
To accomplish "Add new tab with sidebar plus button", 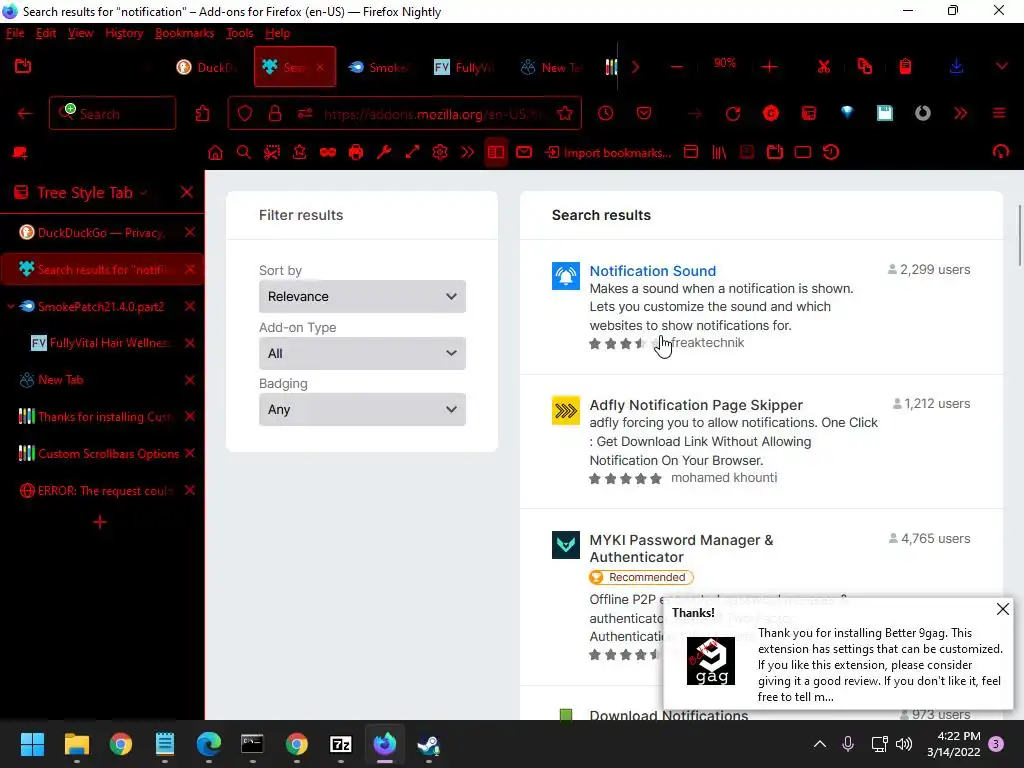I will pyautogui.click(x=100, y=522).
